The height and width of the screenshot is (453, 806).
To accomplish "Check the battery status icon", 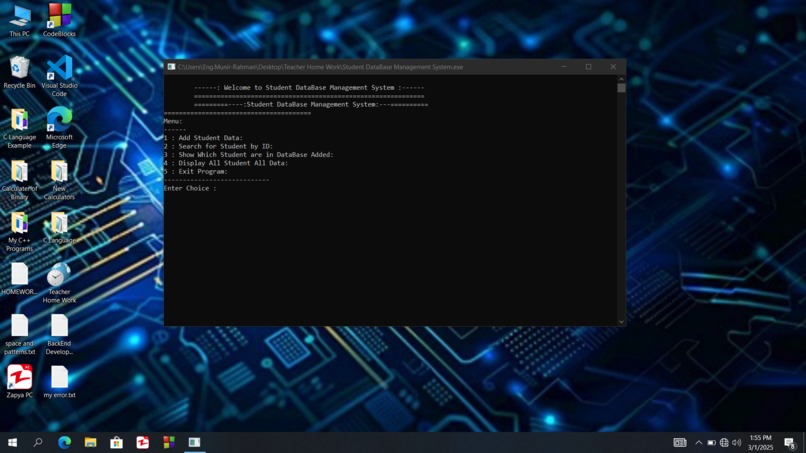I will (x=711, y=442).
